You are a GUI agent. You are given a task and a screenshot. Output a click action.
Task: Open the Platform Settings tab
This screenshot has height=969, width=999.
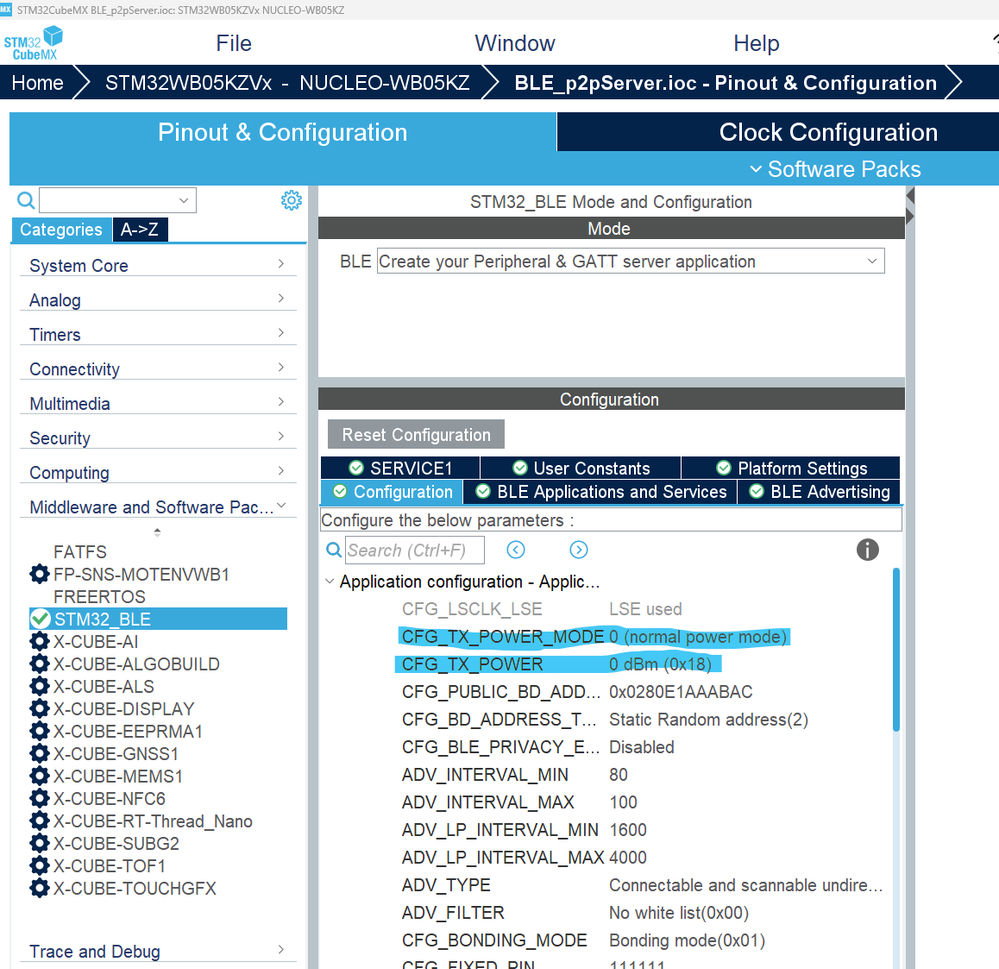point(791,468)
